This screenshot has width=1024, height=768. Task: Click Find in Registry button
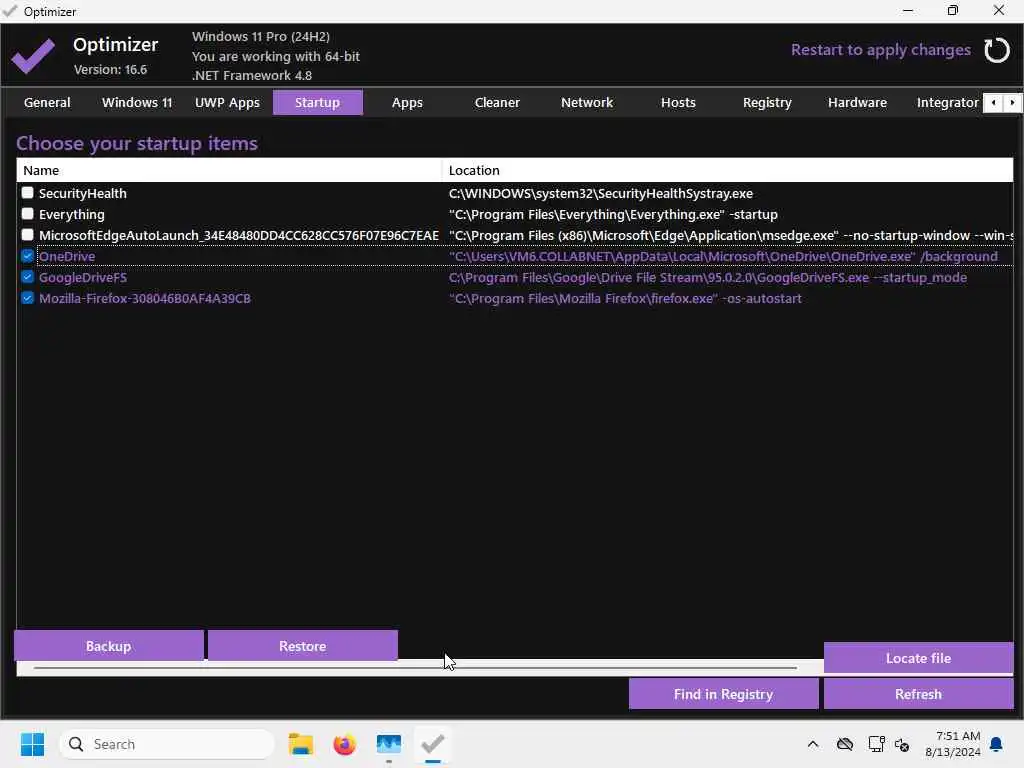[724, 694]
